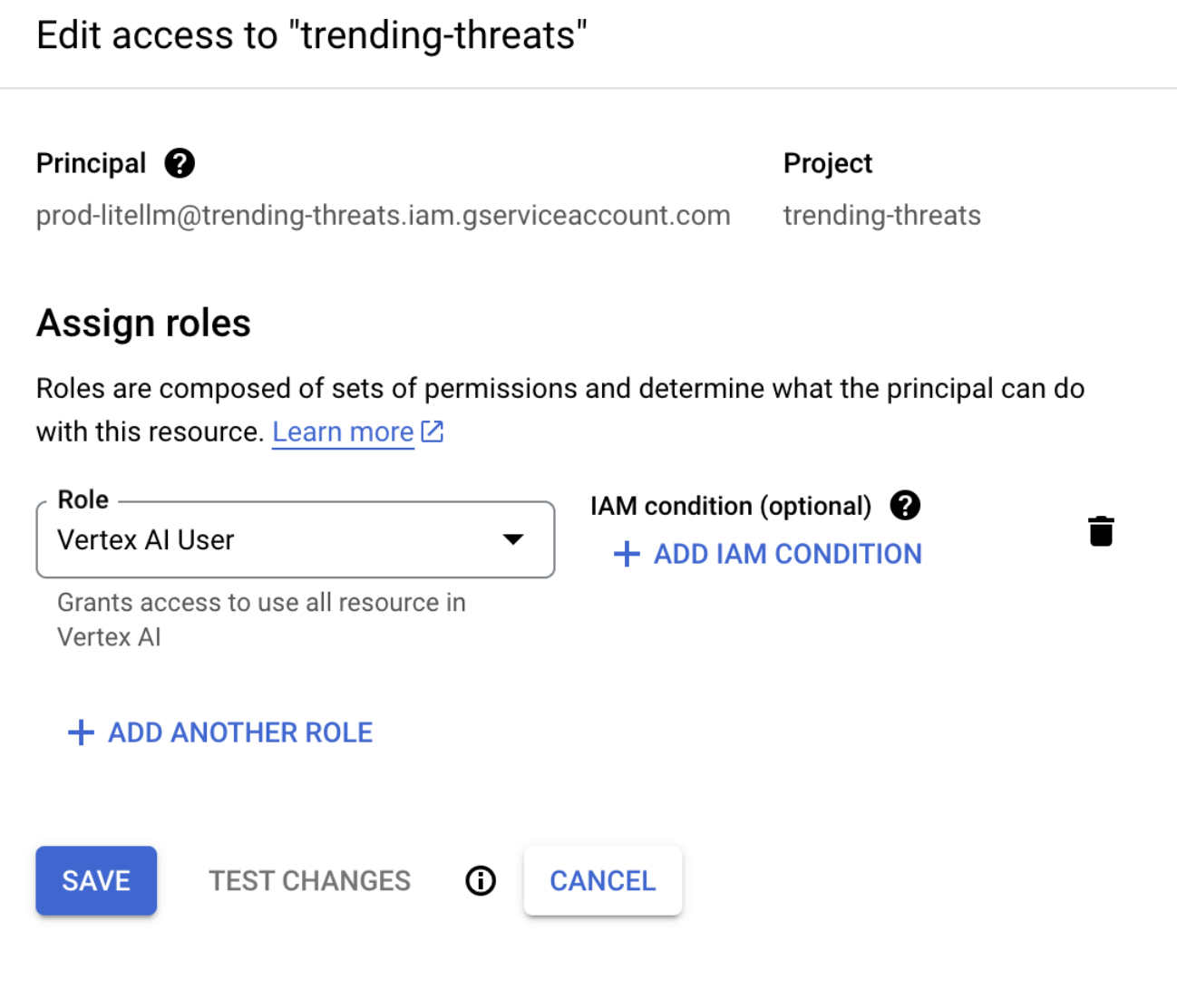Click the ADD IAM CONDITION text
This screenshot has height=1008, width=1177.
coord(787,554)
